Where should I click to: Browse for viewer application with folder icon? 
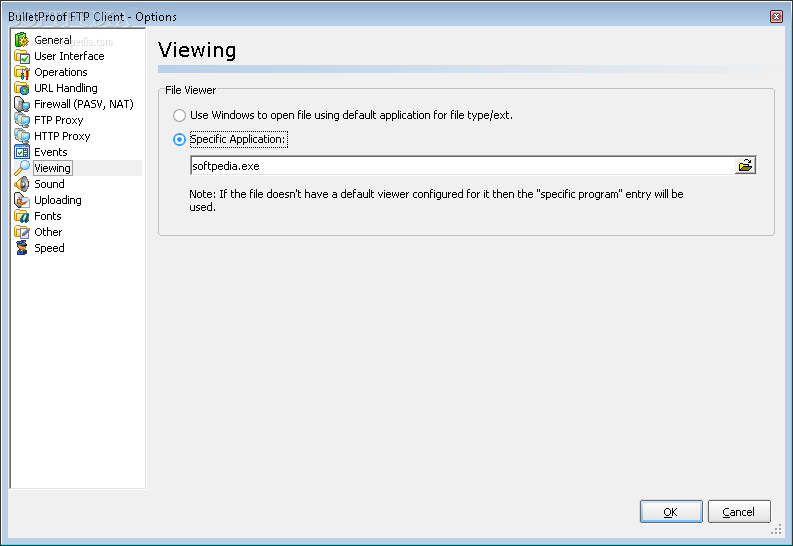pyautogui.click(x=745, y=165)
